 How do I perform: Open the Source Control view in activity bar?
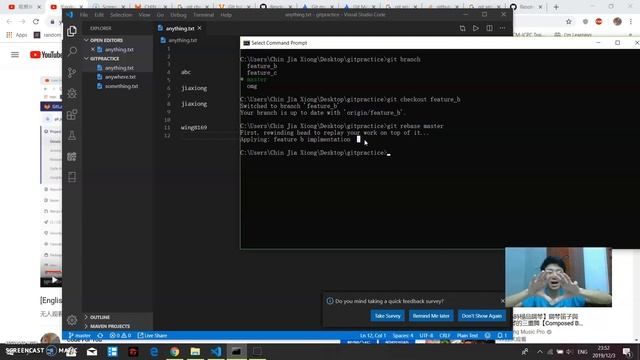[x=72, y=72]
